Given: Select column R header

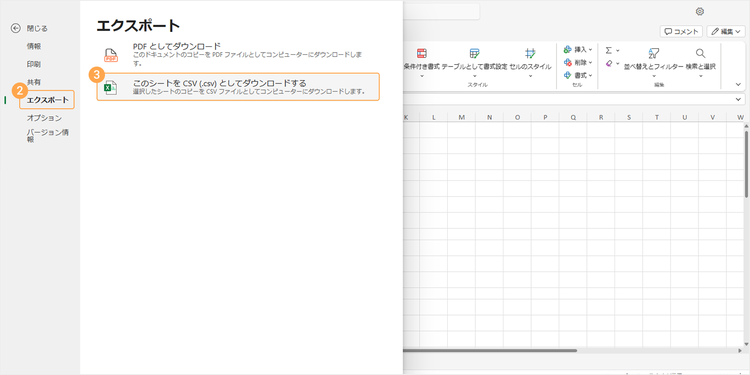Looking at the screenshot, I should (601, 117).
